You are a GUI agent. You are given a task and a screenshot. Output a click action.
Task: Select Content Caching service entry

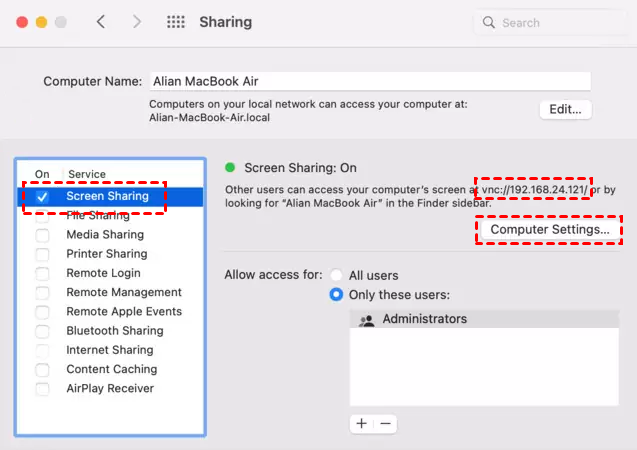[x=111, y=369]
